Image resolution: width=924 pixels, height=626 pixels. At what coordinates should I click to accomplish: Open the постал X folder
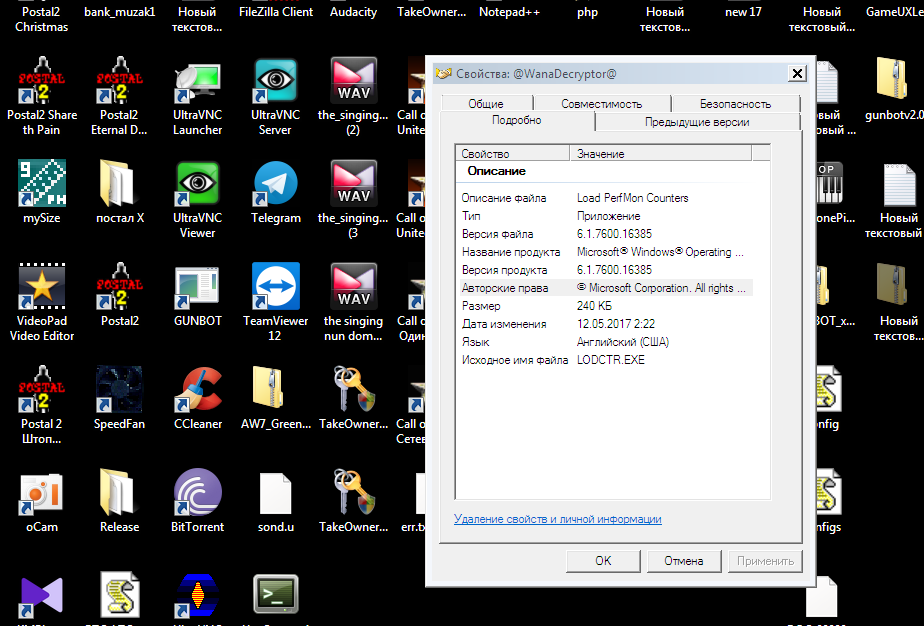click(x=119, y=183)
